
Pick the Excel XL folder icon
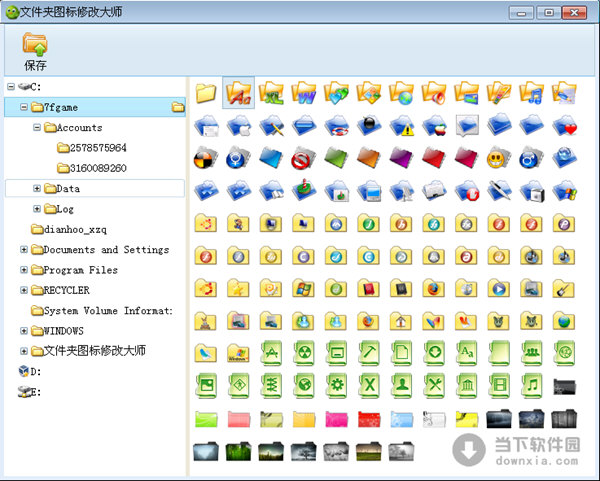tap(271, 93)
